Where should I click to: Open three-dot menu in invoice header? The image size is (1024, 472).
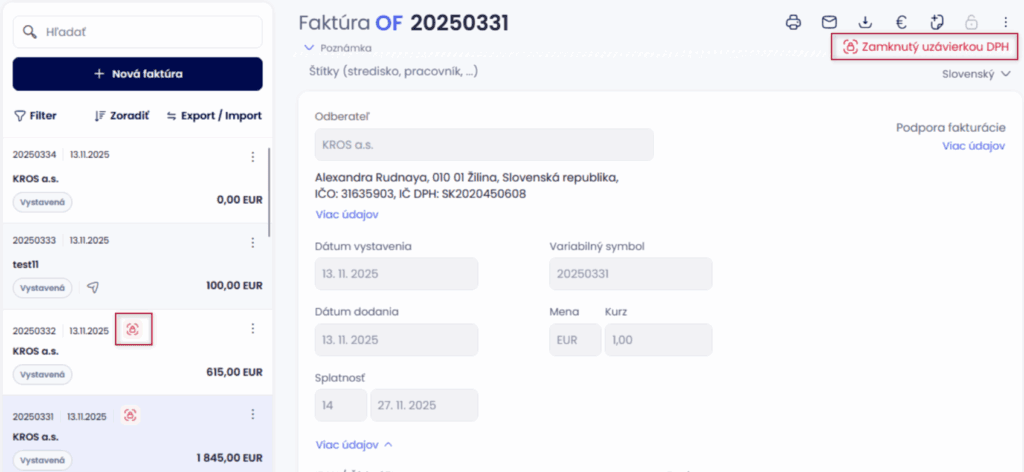[1005, 22]
